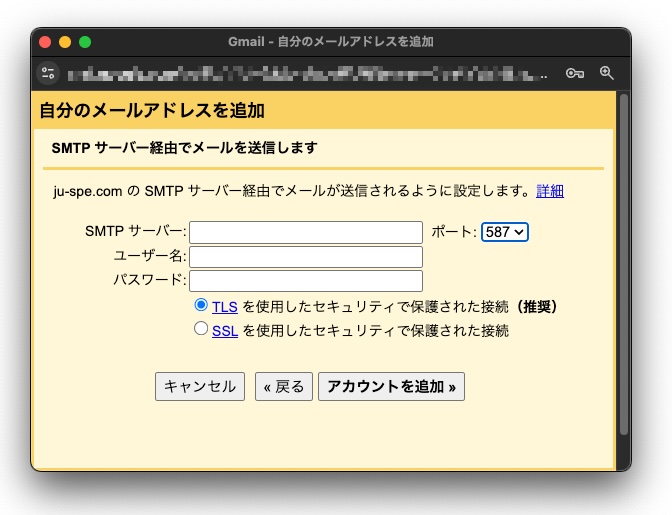This screenshot has height=515, width=672.
Task: Maximize window with green button
Action: point(85,42)
